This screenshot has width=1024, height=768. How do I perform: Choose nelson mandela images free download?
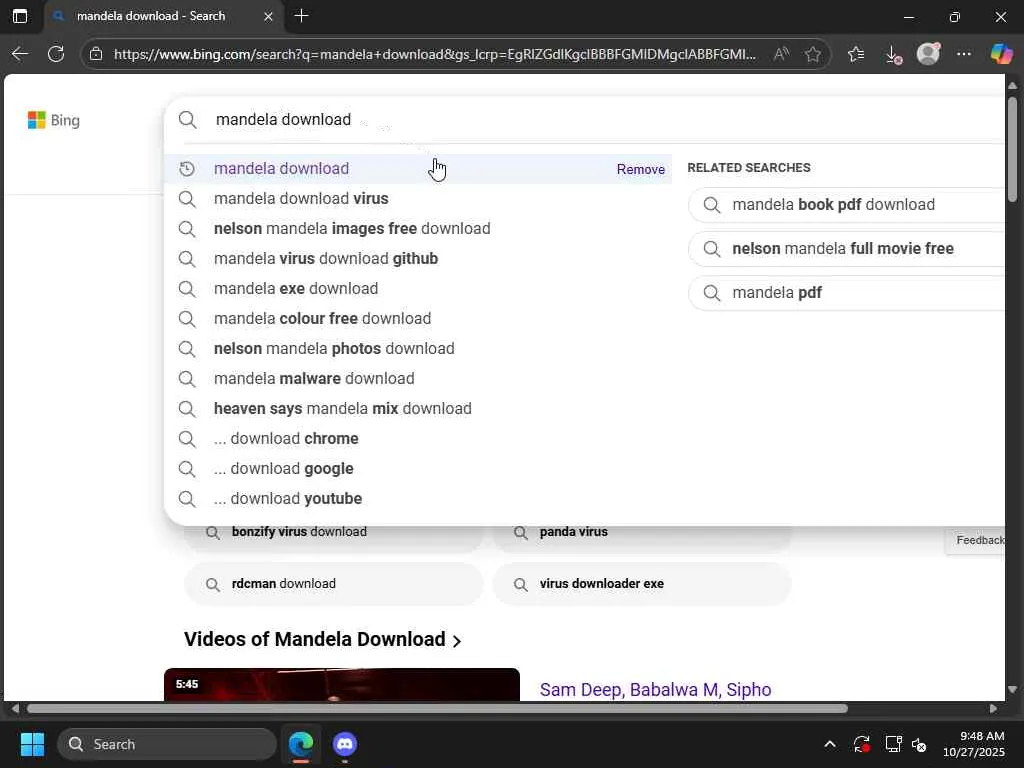click(x=418, y=229)
